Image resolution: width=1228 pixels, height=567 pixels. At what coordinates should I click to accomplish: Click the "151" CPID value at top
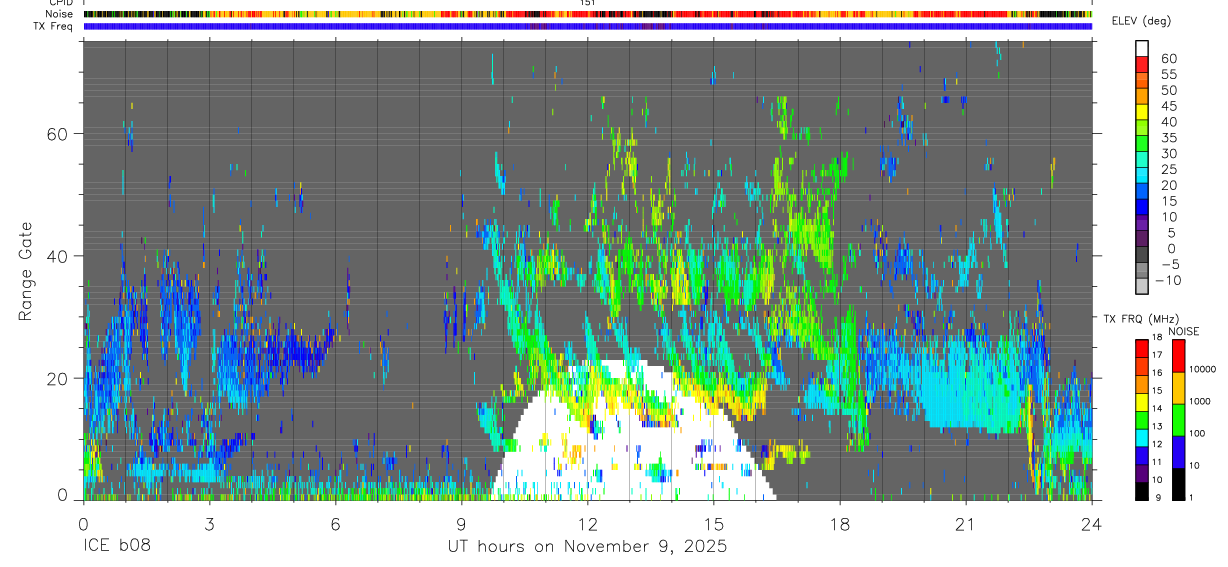588,3
